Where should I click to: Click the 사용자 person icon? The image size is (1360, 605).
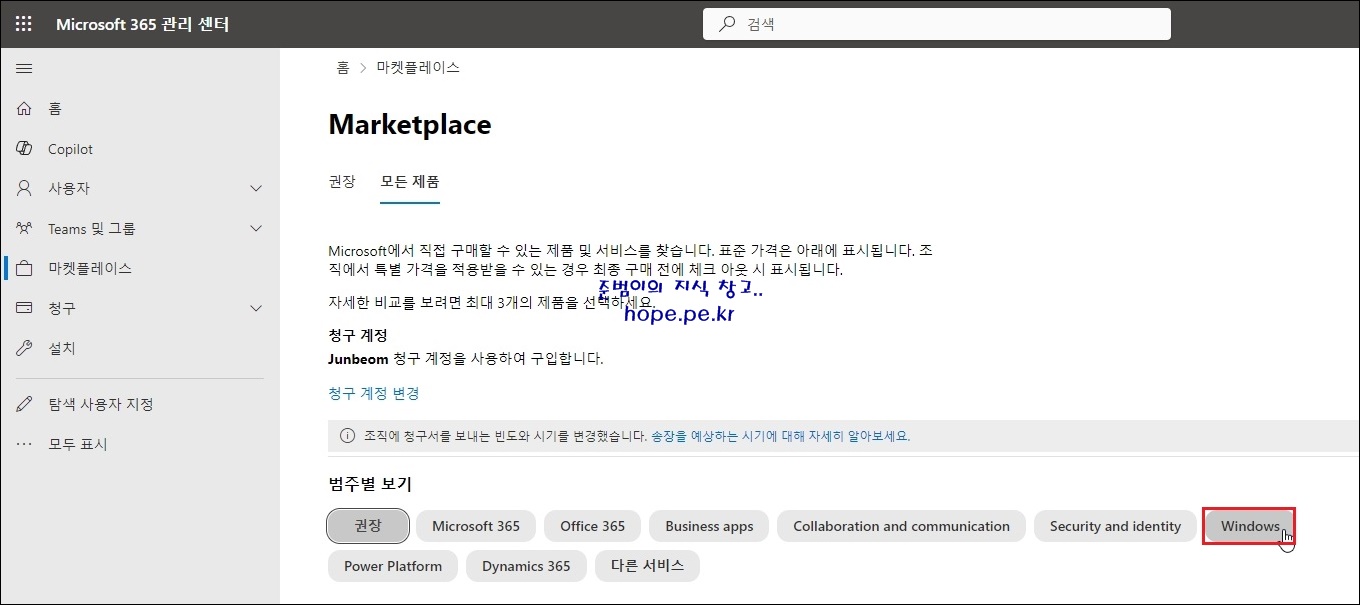25,188
